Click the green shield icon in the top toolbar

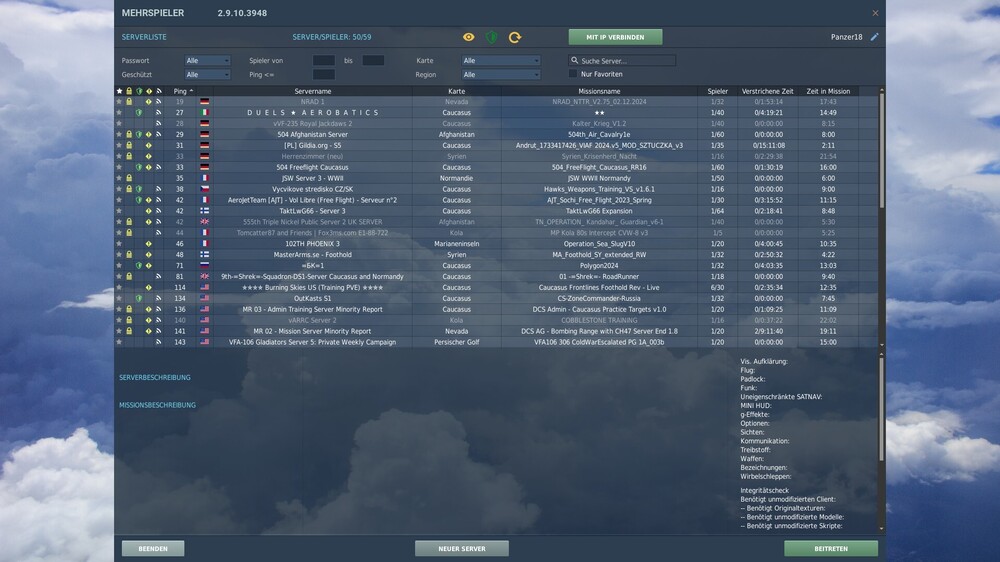tap(491, 37)
